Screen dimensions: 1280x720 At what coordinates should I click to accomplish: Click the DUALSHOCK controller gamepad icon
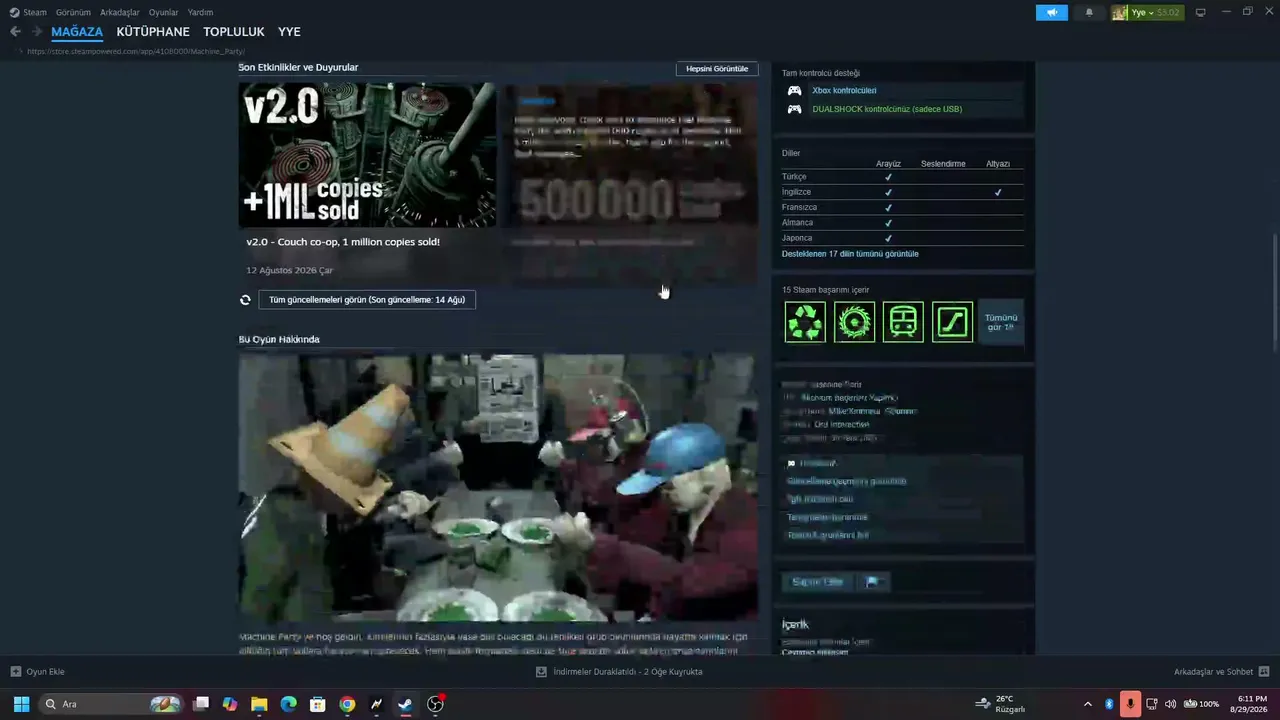(x=794, y=109)
